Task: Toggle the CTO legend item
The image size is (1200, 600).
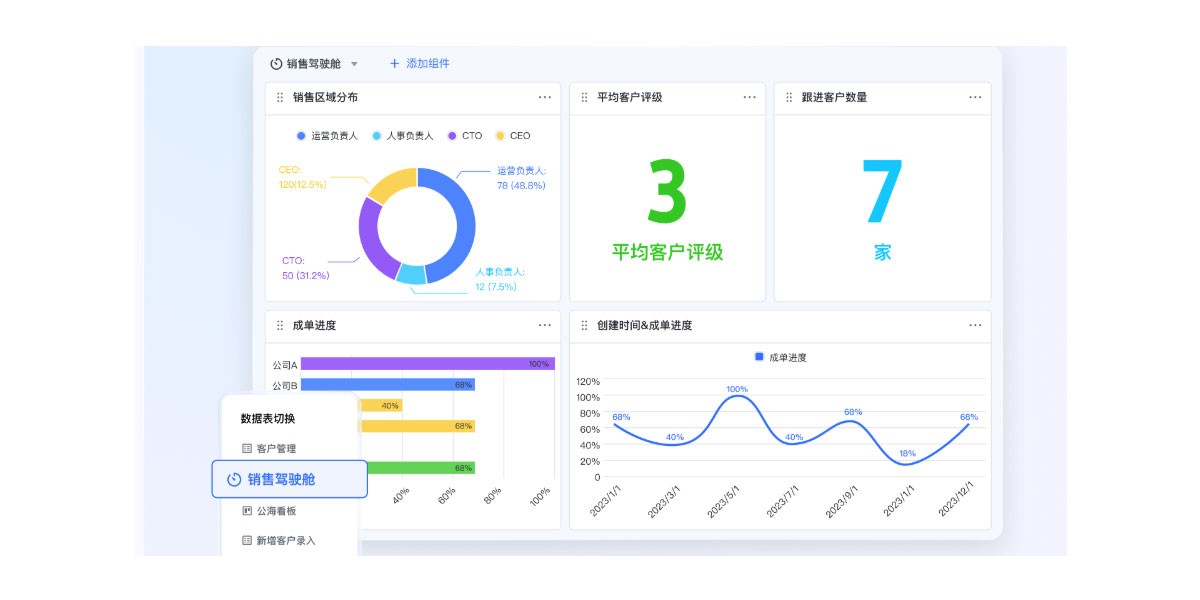Action: [465, 135]
